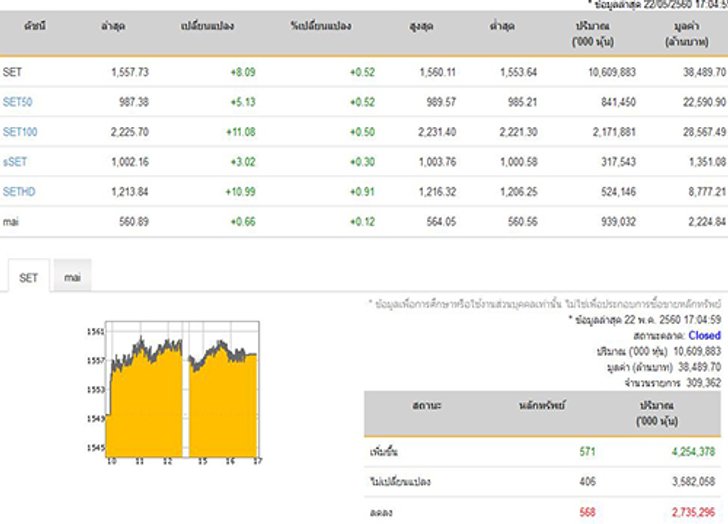Select SET high value 1,560.11
The height and width of the screenshot is (524, 728).
(x=437, y=72)
